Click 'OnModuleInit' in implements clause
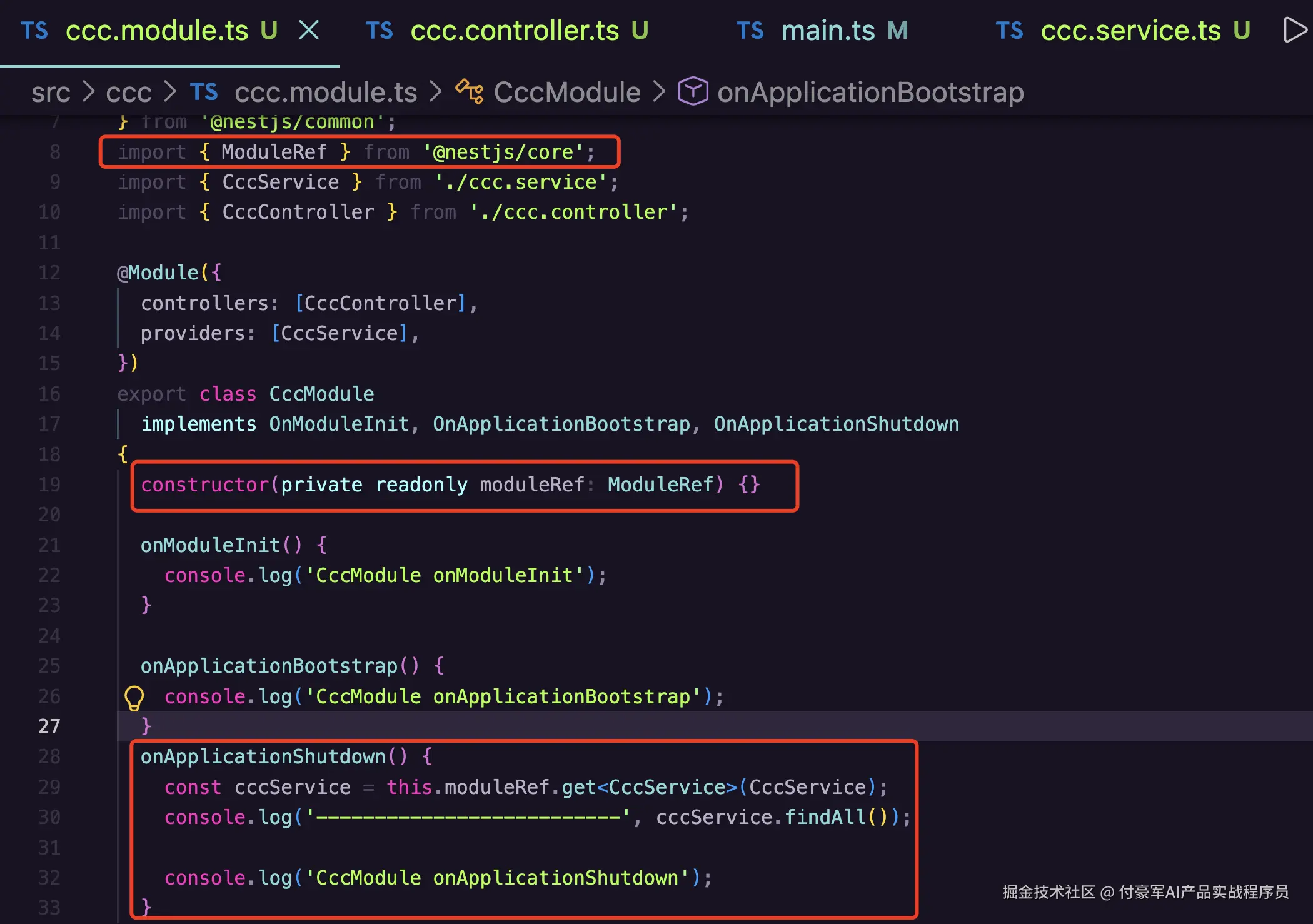 pyautogui.click(x=339, y=424)
